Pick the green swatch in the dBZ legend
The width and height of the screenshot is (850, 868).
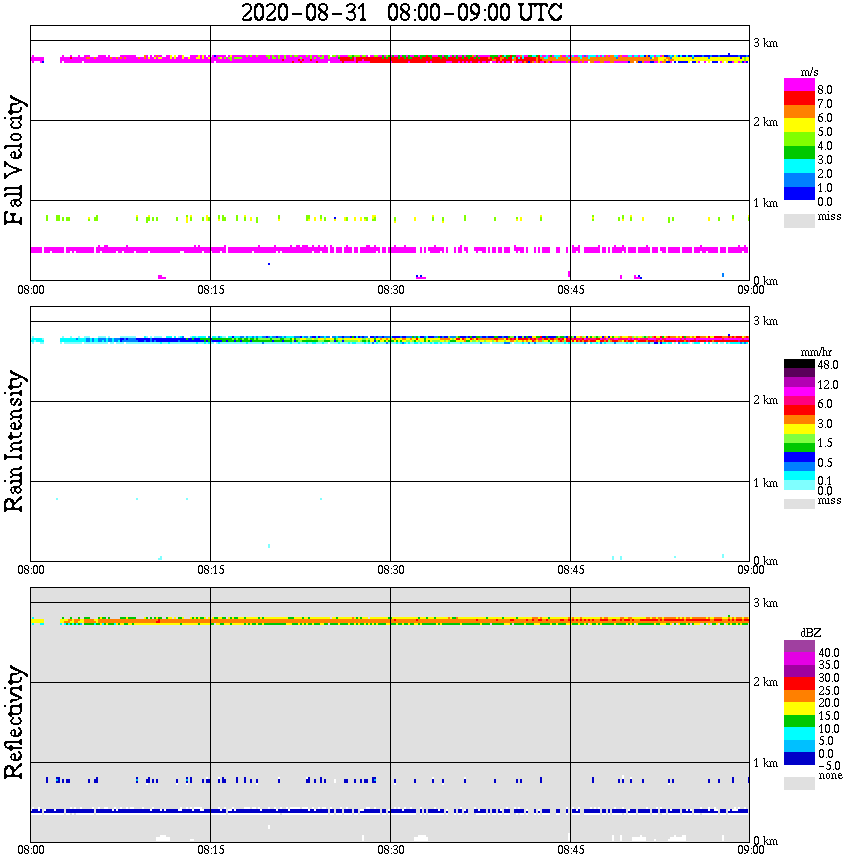(799, 721)
